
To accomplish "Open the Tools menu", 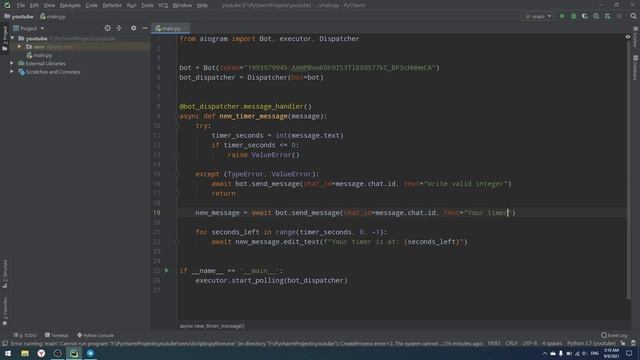I will click(x=147, y=5).
